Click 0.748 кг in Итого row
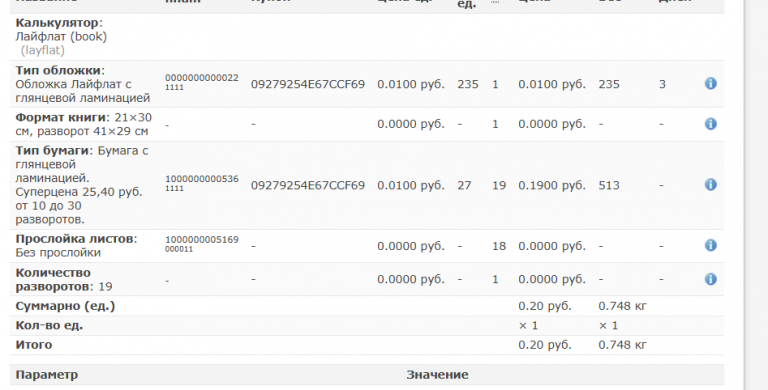The image size is (768, 390). point(623,345)
